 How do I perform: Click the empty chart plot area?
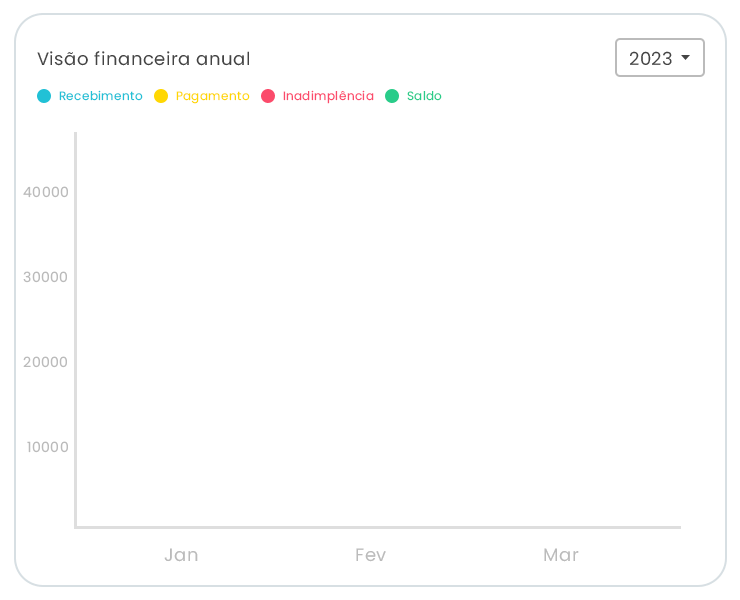click(x=378, y=330)
